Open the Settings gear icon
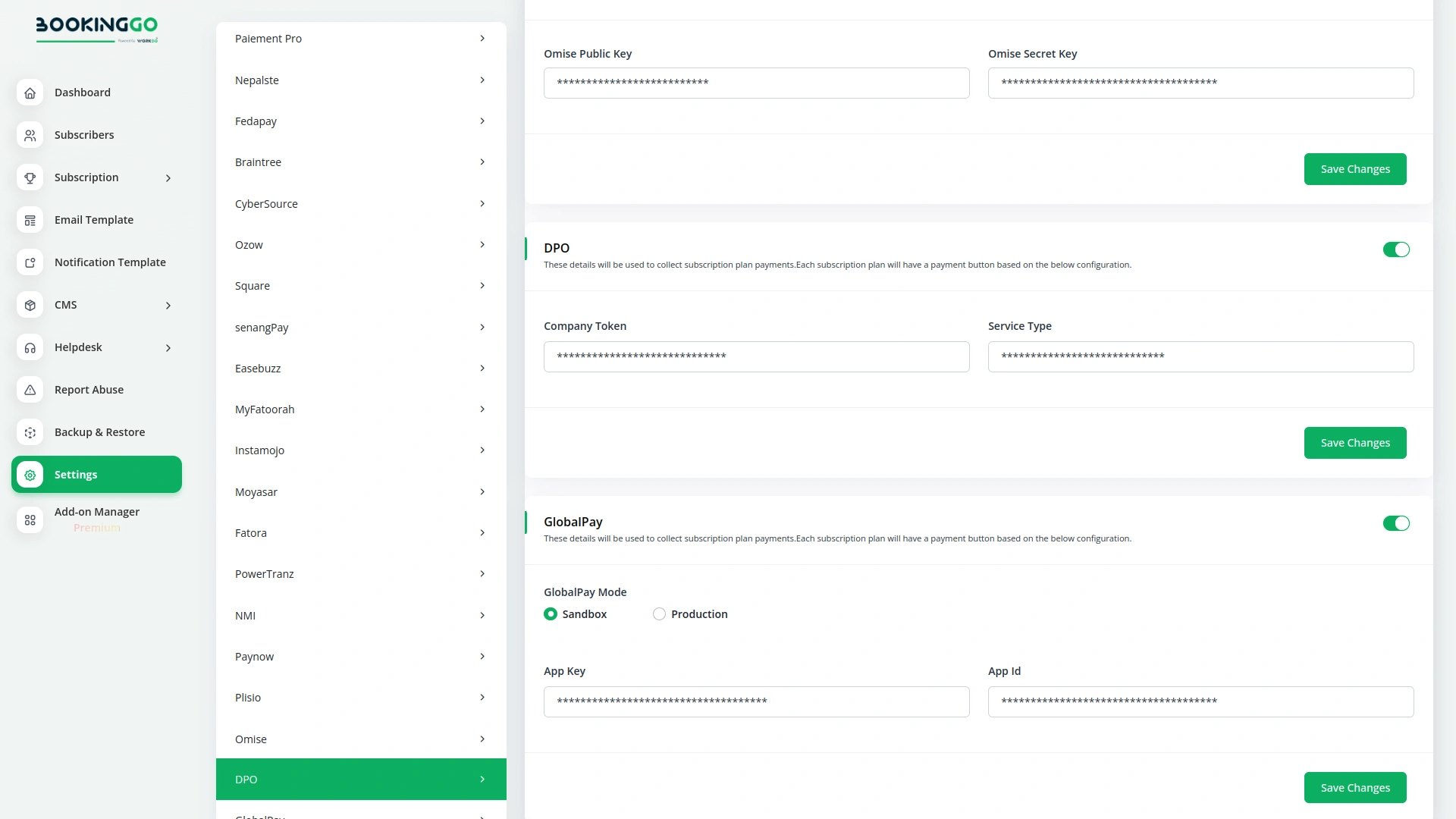1456x819 pixels. pyautogui.click(x=30, y=475)
